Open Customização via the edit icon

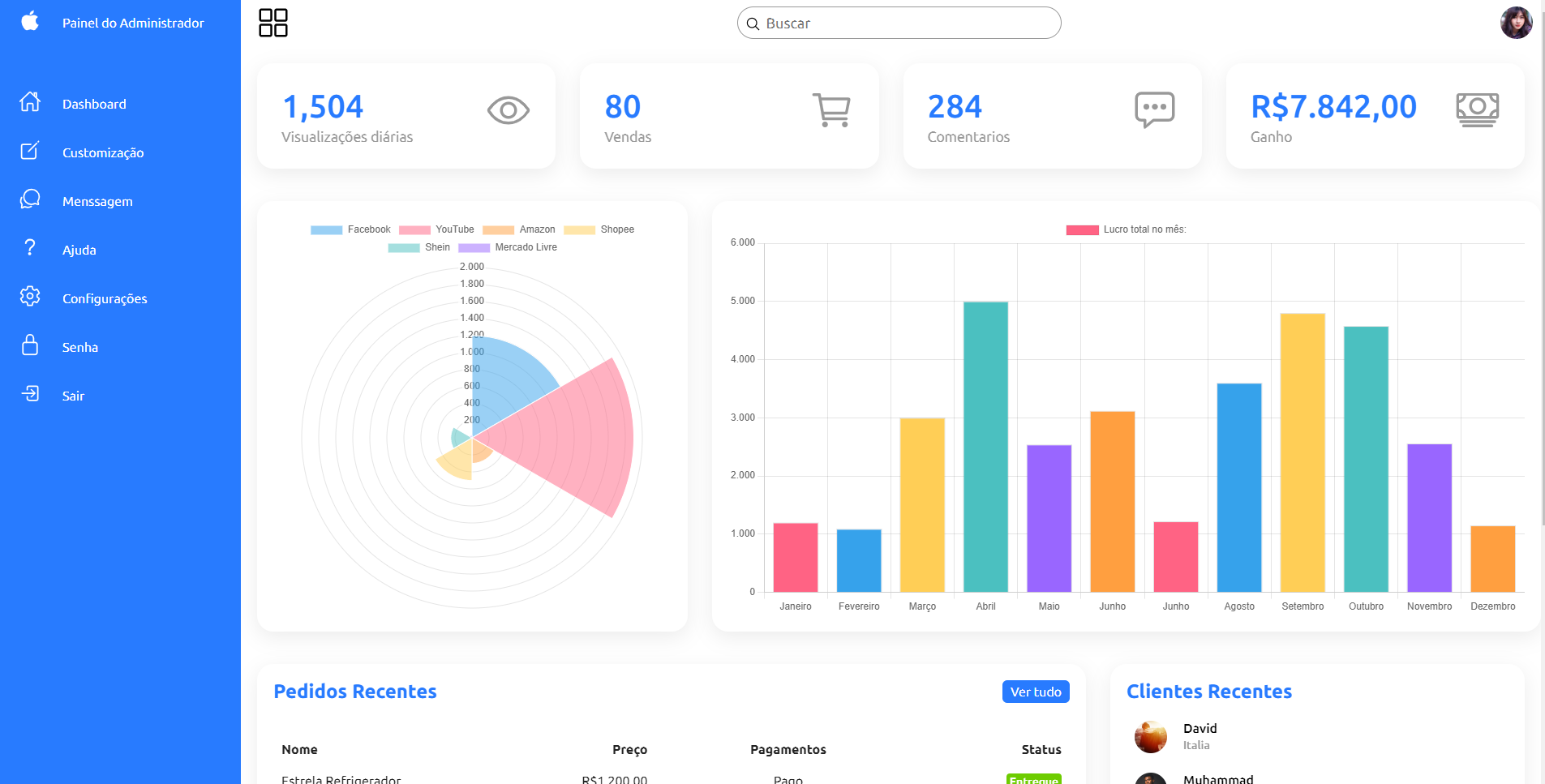[30, 152]
